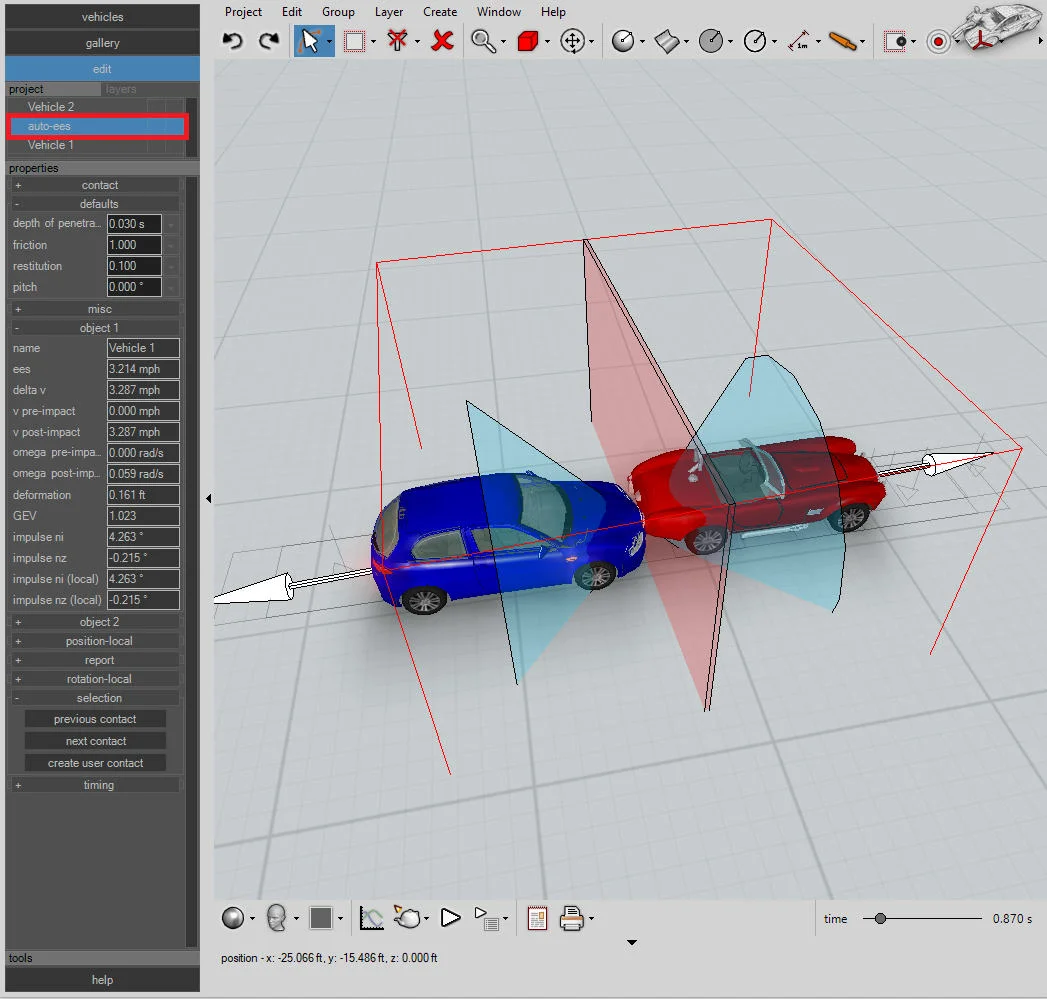This screenshot has height=999, width=1047.
Task: Open the gray square background dropdown
Action: pyautogui.click(x=340, y=919)
